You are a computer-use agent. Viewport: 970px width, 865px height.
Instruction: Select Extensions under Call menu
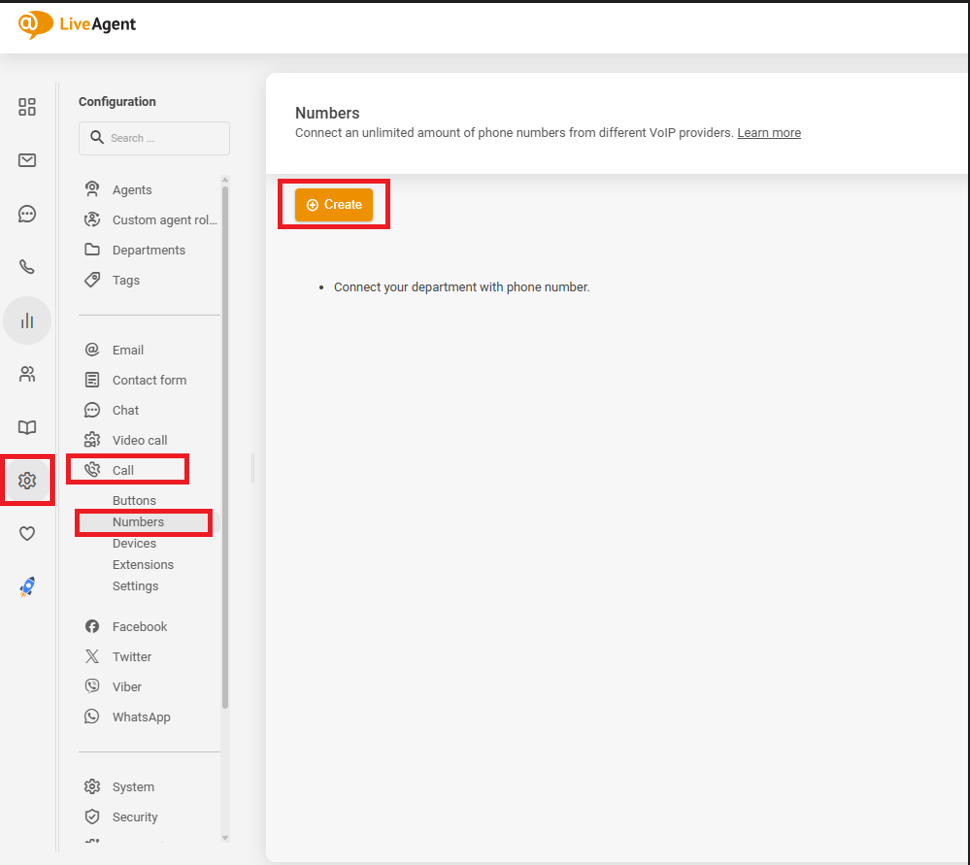pyautogui.click(x=143, y=565)
